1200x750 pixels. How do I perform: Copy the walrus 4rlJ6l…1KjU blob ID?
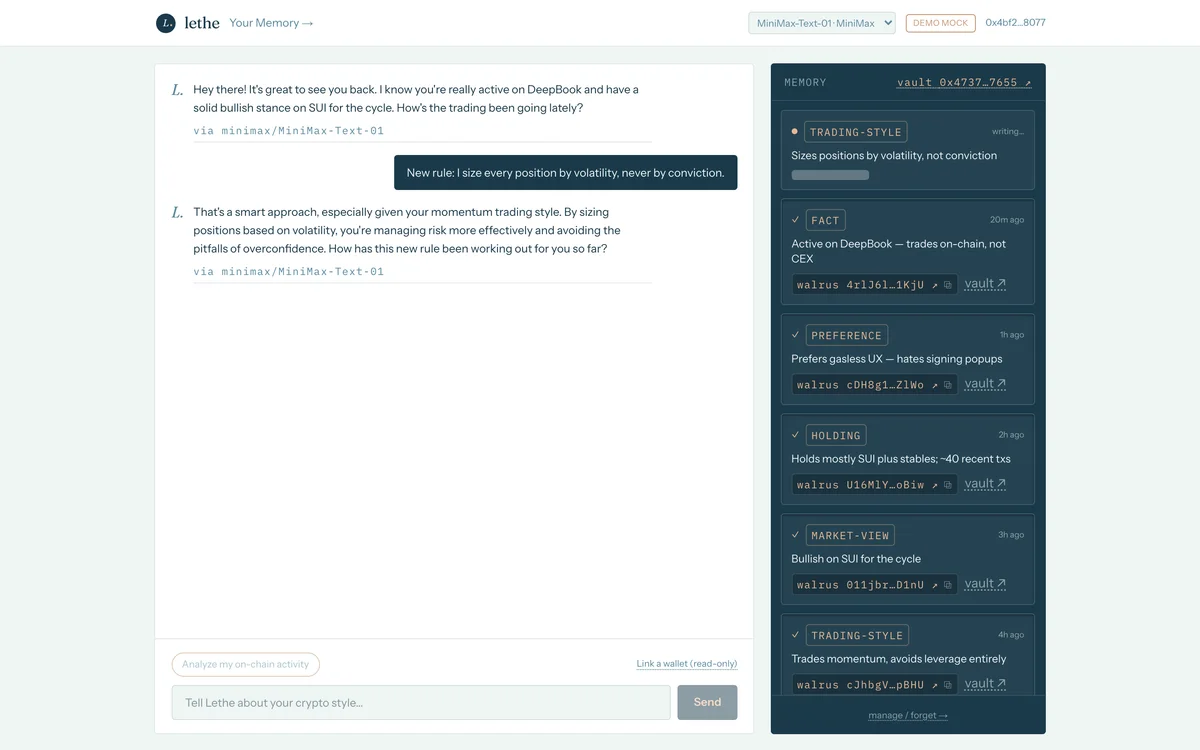[x=947, y=285]
